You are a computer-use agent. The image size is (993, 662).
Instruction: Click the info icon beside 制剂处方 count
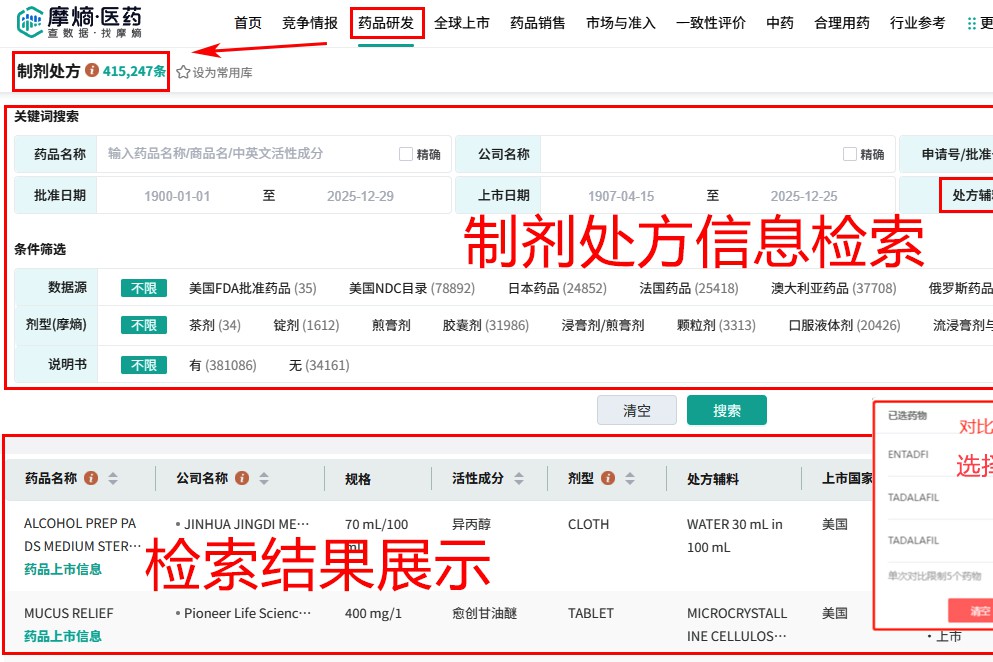93,71
